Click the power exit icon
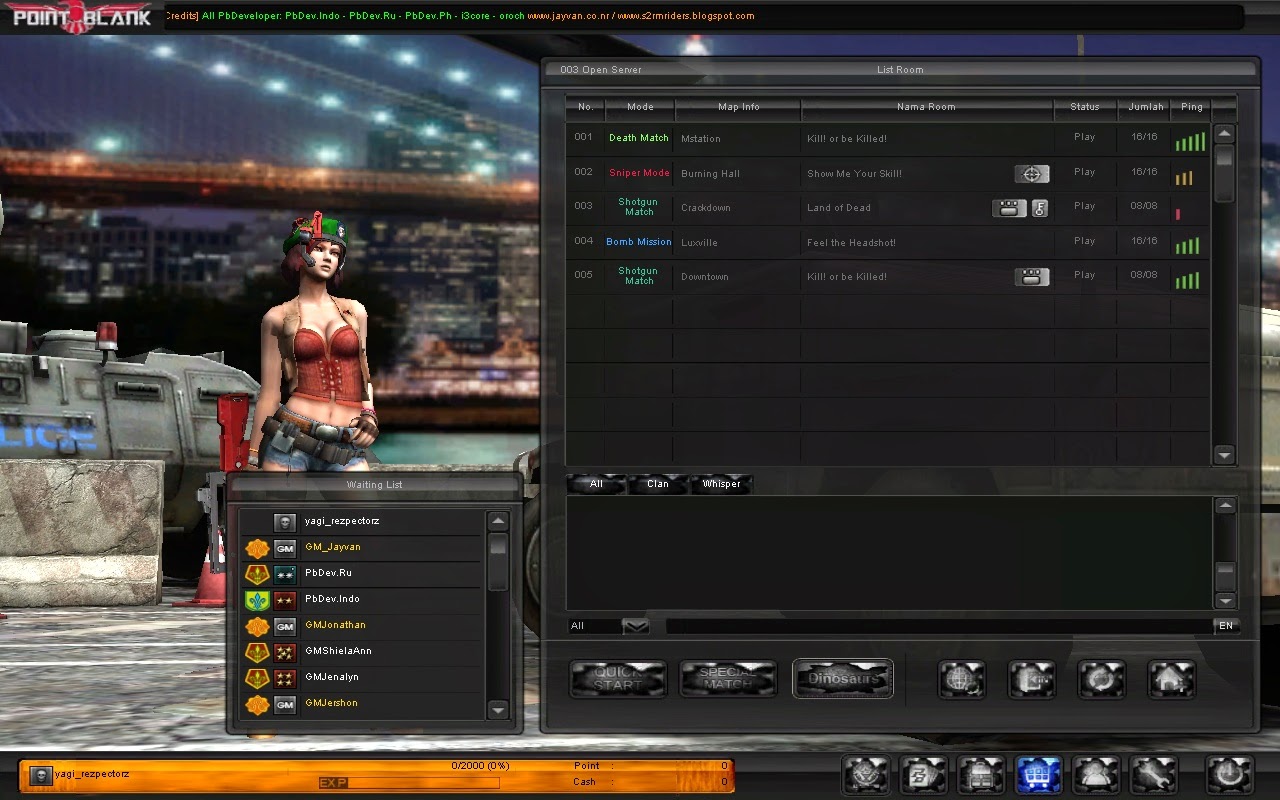 [x=1229, y=774]
